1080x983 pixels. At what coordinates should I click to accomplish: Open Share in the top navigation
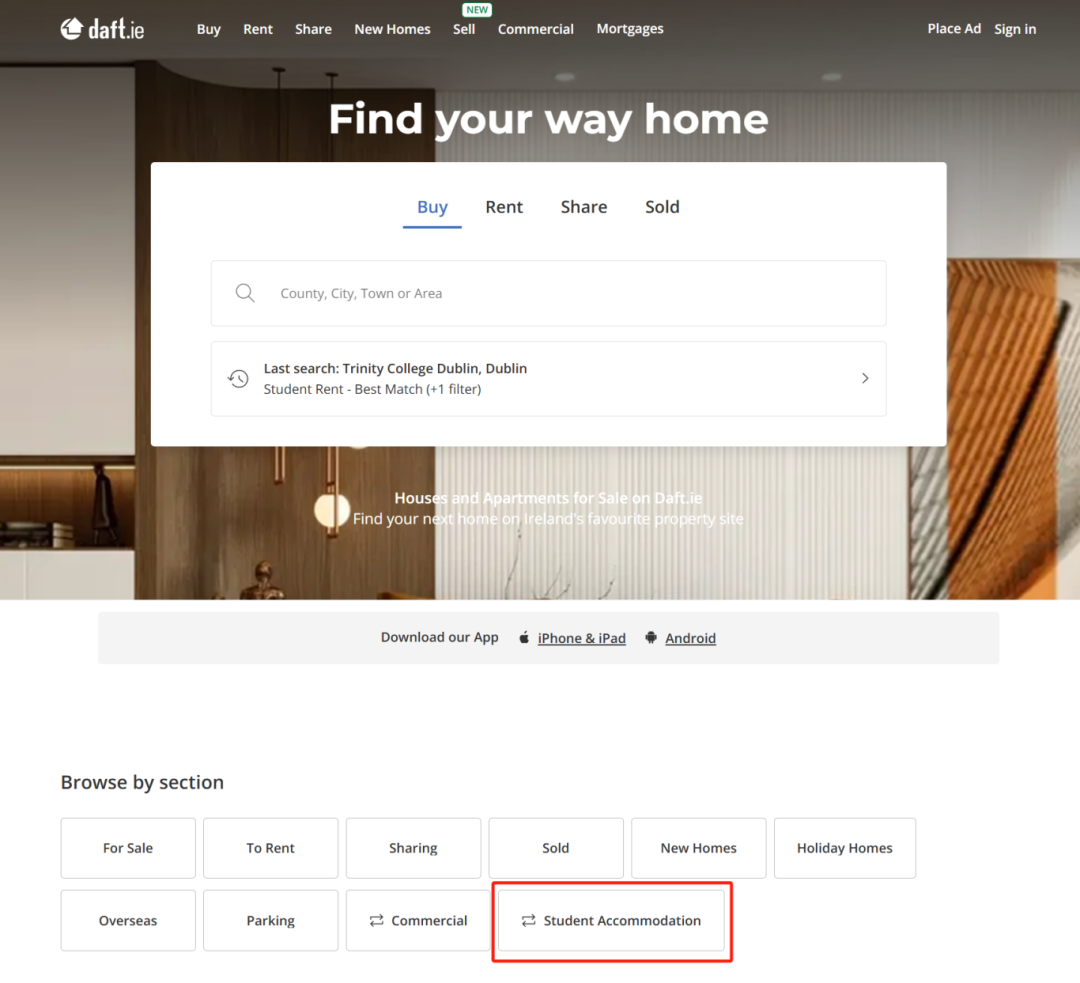[x=313, y=29]
